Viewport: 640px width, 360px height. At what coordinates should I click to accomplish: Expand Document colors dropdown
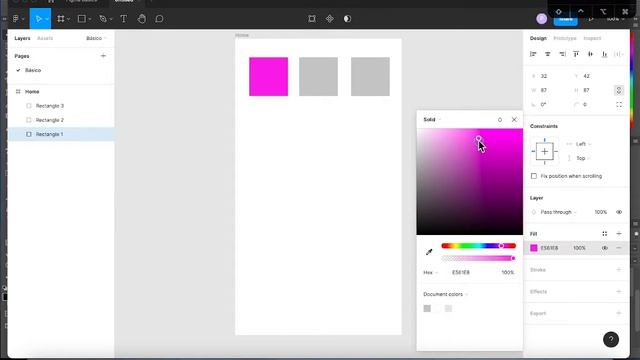(446, 294)
